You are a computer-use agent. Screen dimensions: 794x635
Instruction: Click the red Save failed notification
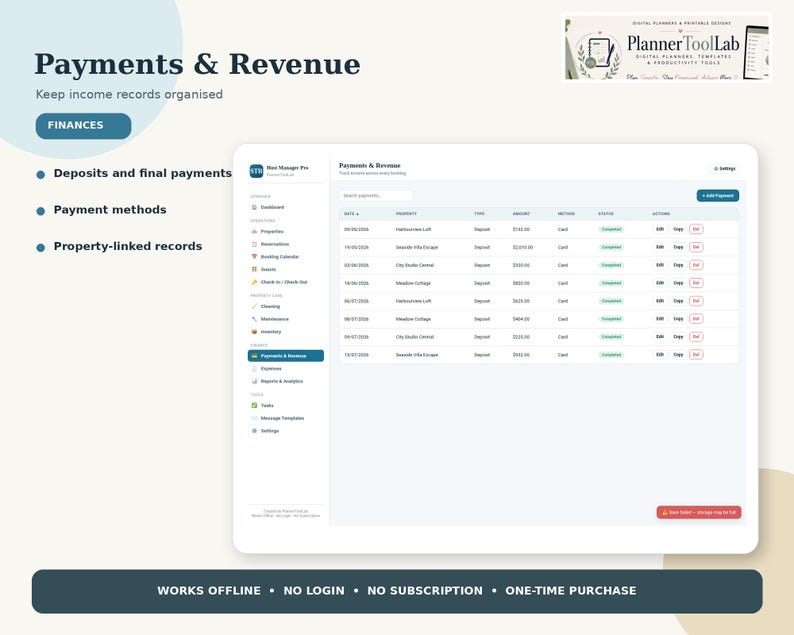point(699,512)
